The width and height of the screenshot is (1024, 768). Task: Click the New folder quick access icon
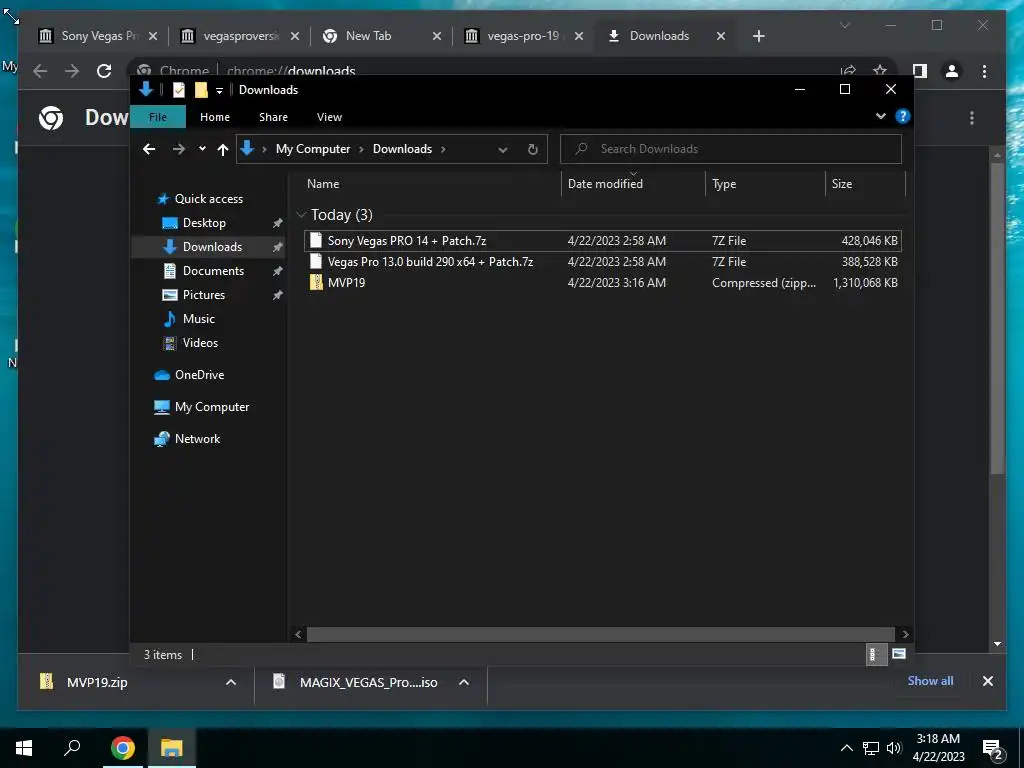[201, 89]
